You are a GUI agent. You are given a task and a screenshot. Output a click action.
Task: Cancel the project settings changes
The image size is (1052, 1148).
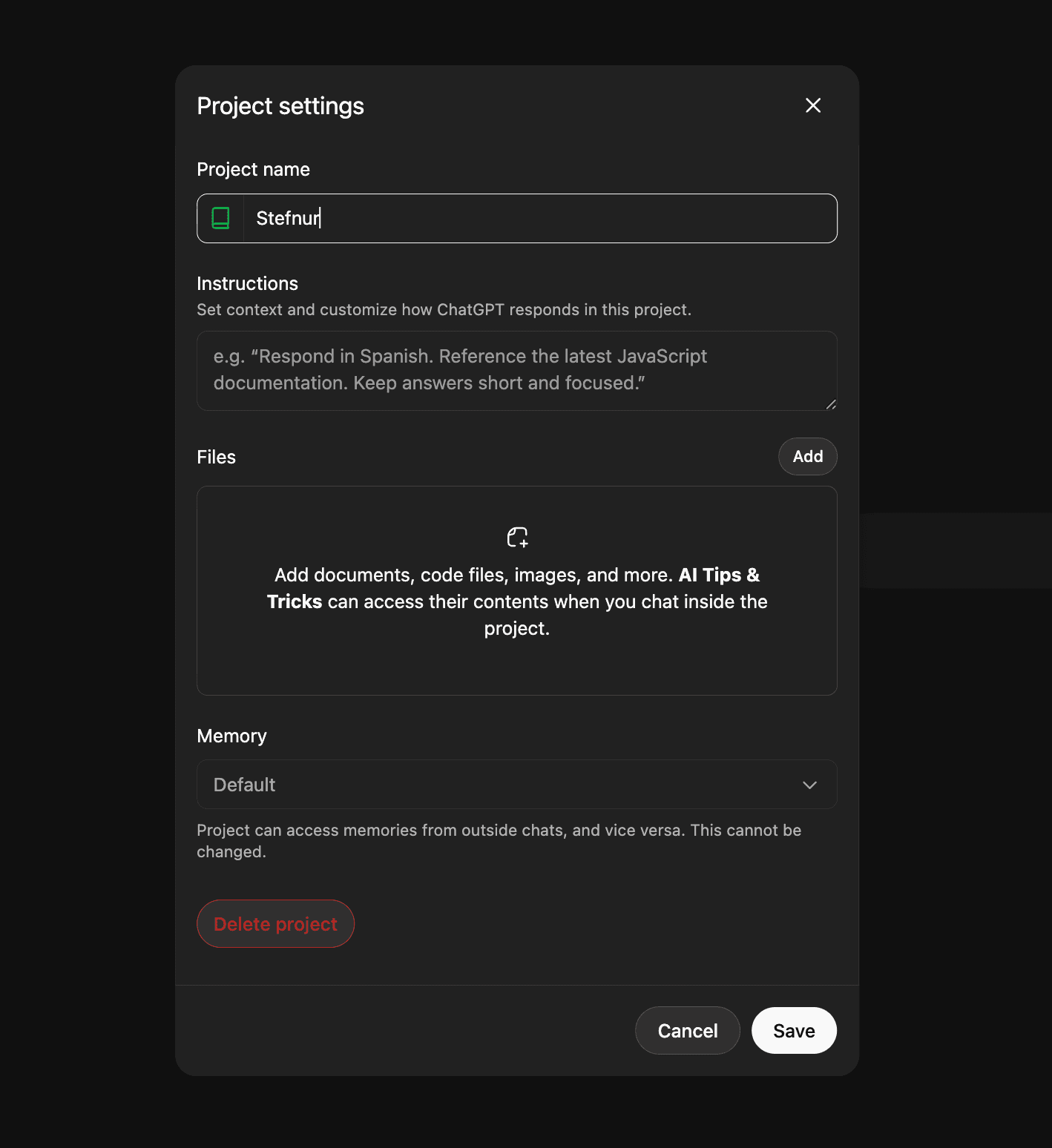click(x=687, y=1030)
